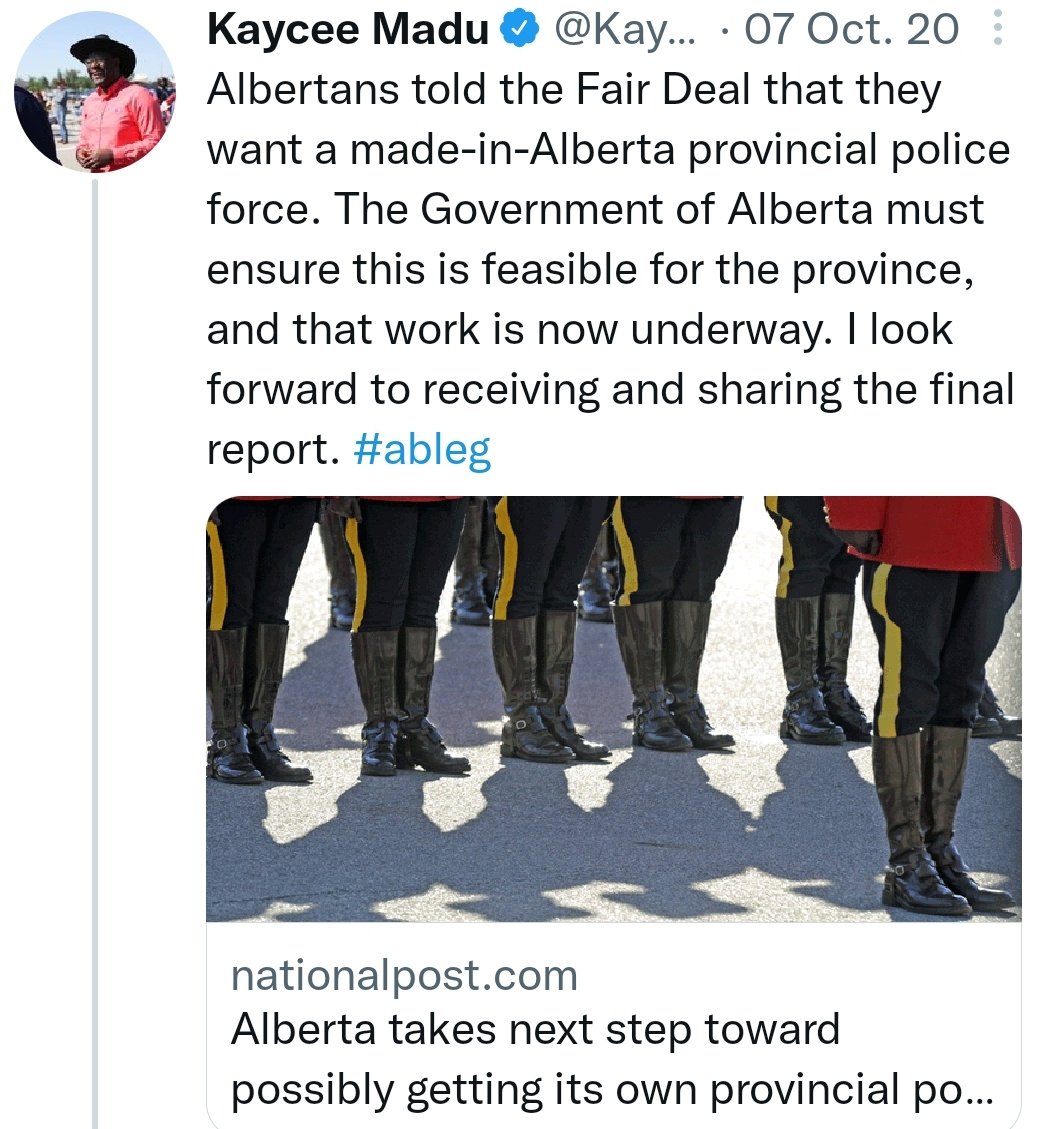This screenshot has width=1058, height=1129.
Task: Click the red serge jacket in the photo
Action: click(924, 531)
